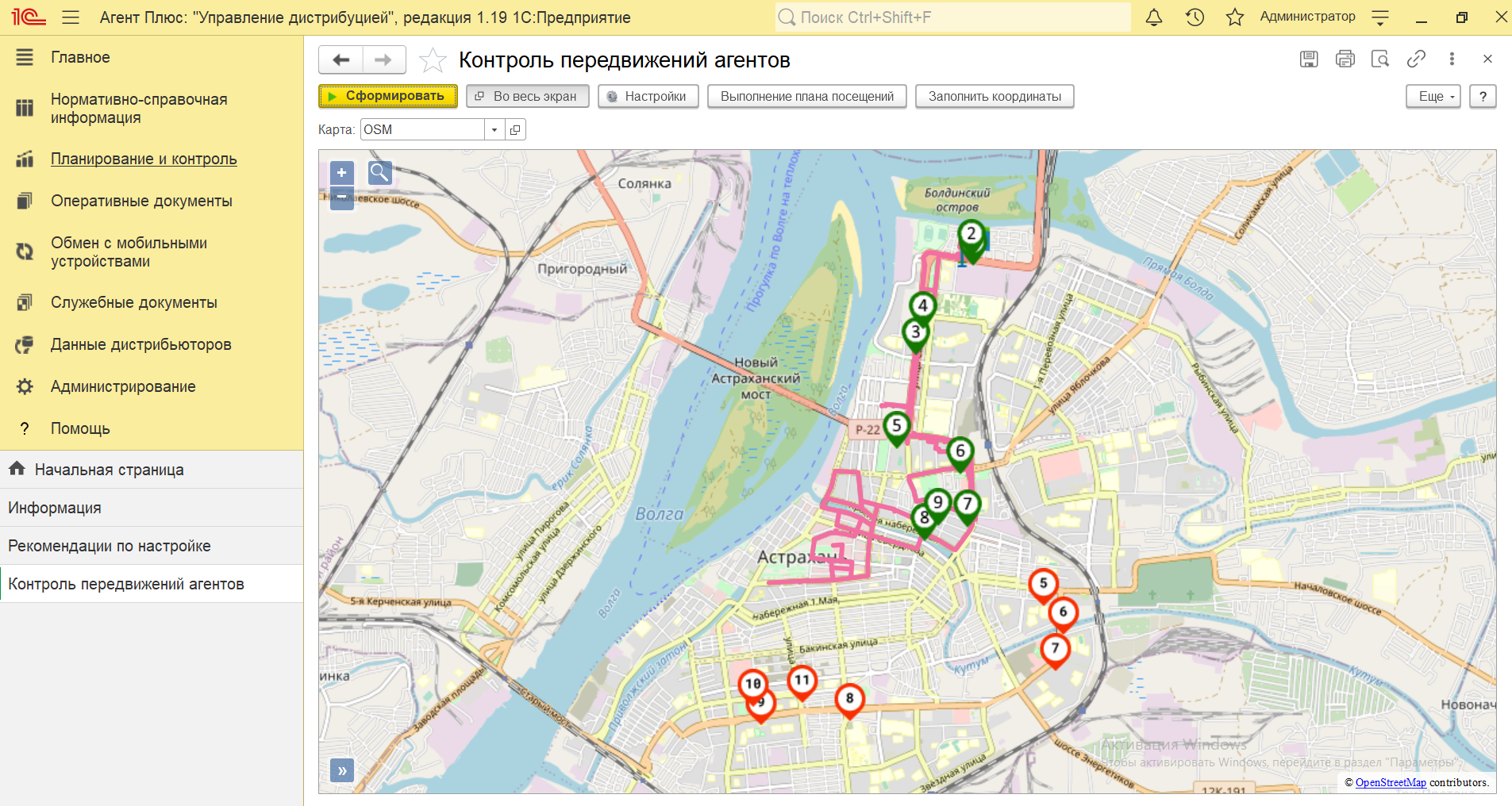Click the map magnifier search icon
1512x806 pixels.
(x=379, y=172)
